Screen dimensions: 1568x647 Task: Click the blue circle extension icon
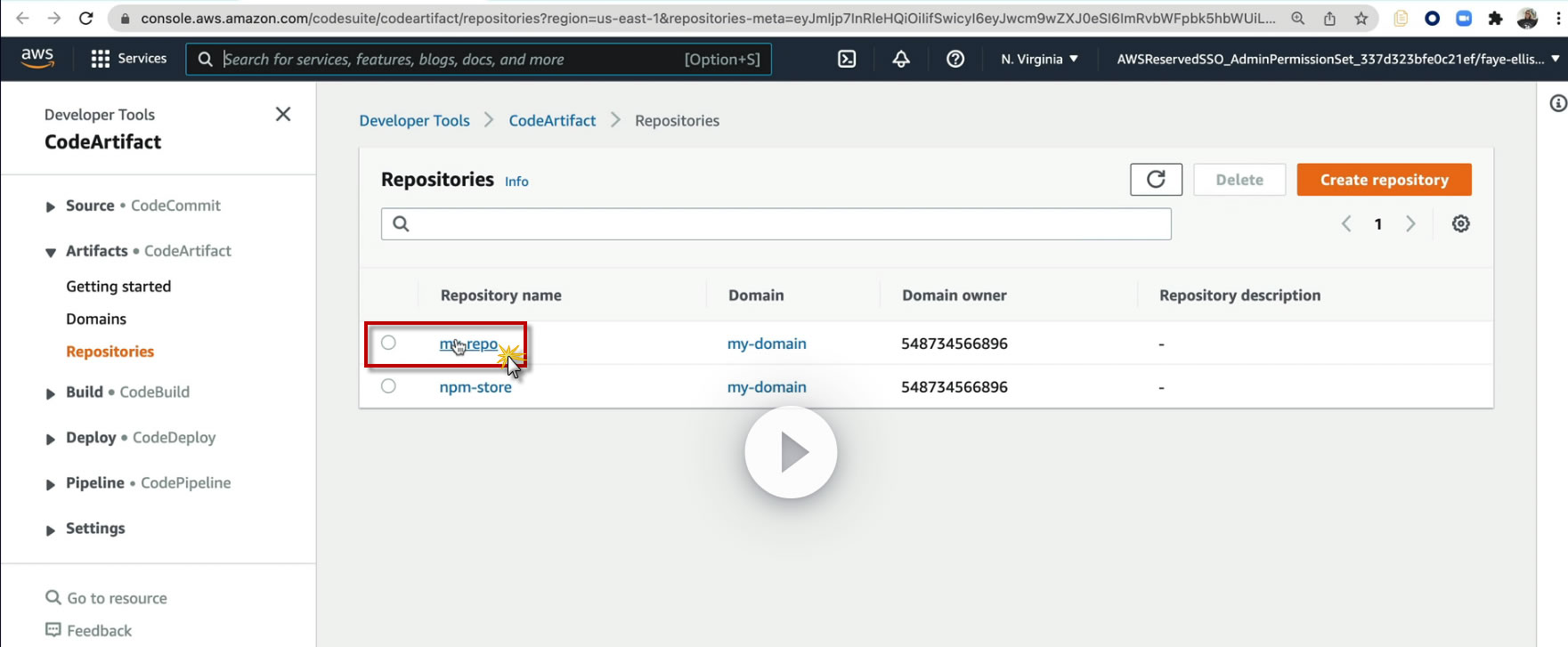click(x=1432, y=18)
